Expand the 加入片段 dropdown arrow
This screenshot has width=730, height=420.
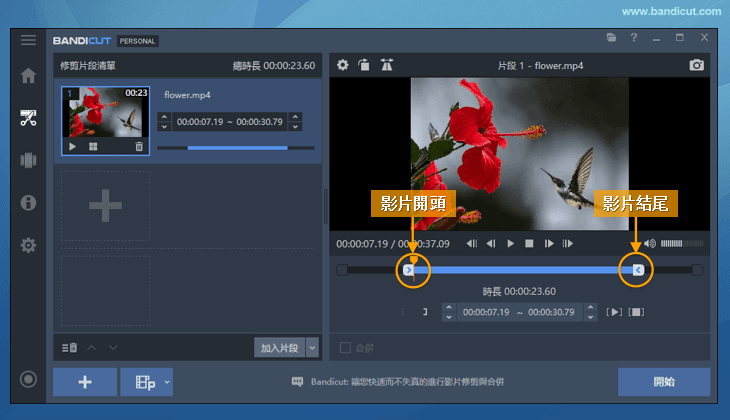pos(312,348)
